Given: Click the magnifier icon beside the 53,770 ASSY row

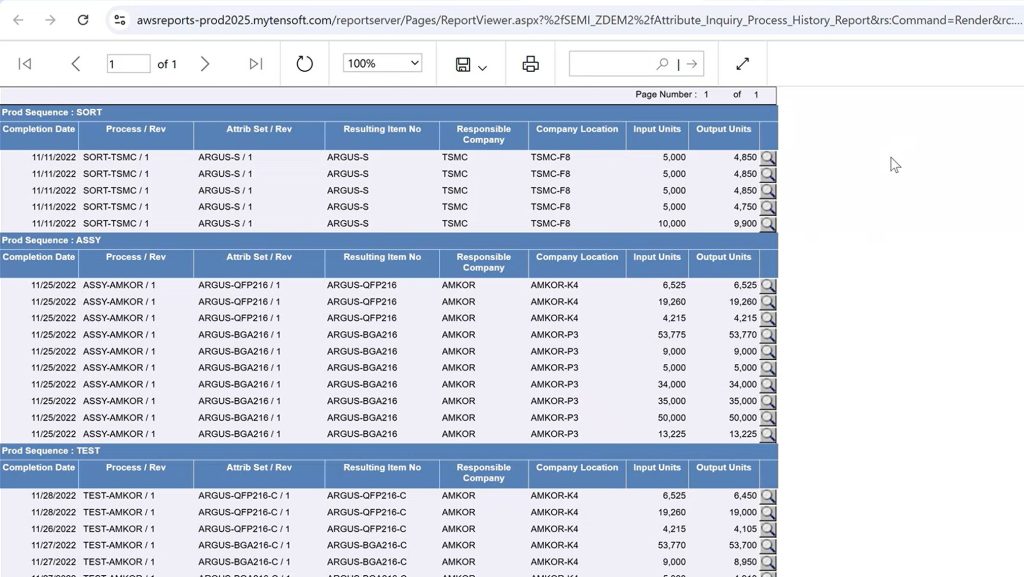Looking at the screenshot, I should pyautogui.click(x=768, y=334).
